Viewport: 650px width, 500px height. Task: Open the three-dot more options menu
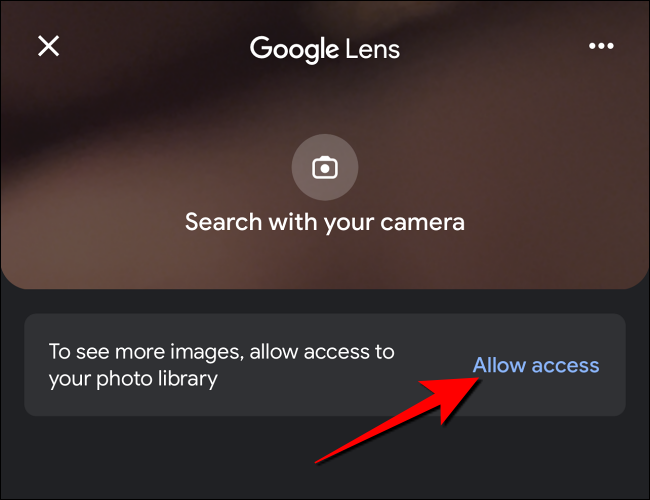click(601, 46)
